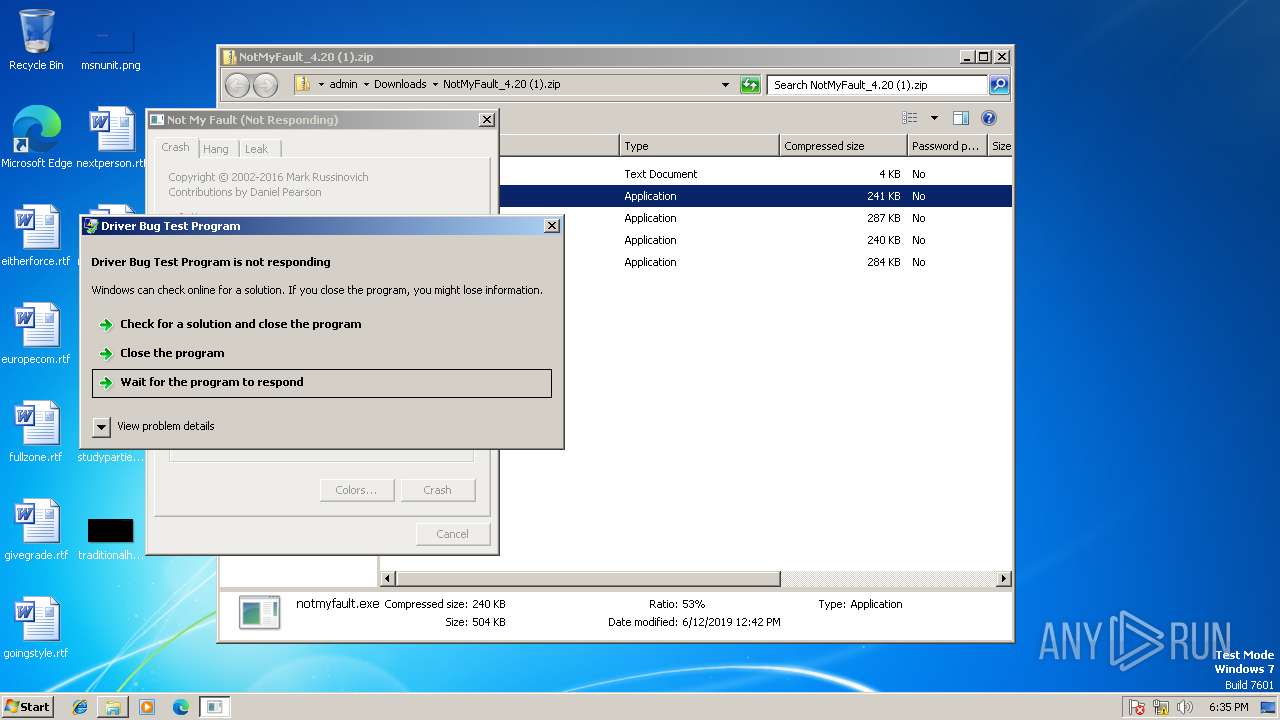Click the network tray icon

[x=1161, y=707]
